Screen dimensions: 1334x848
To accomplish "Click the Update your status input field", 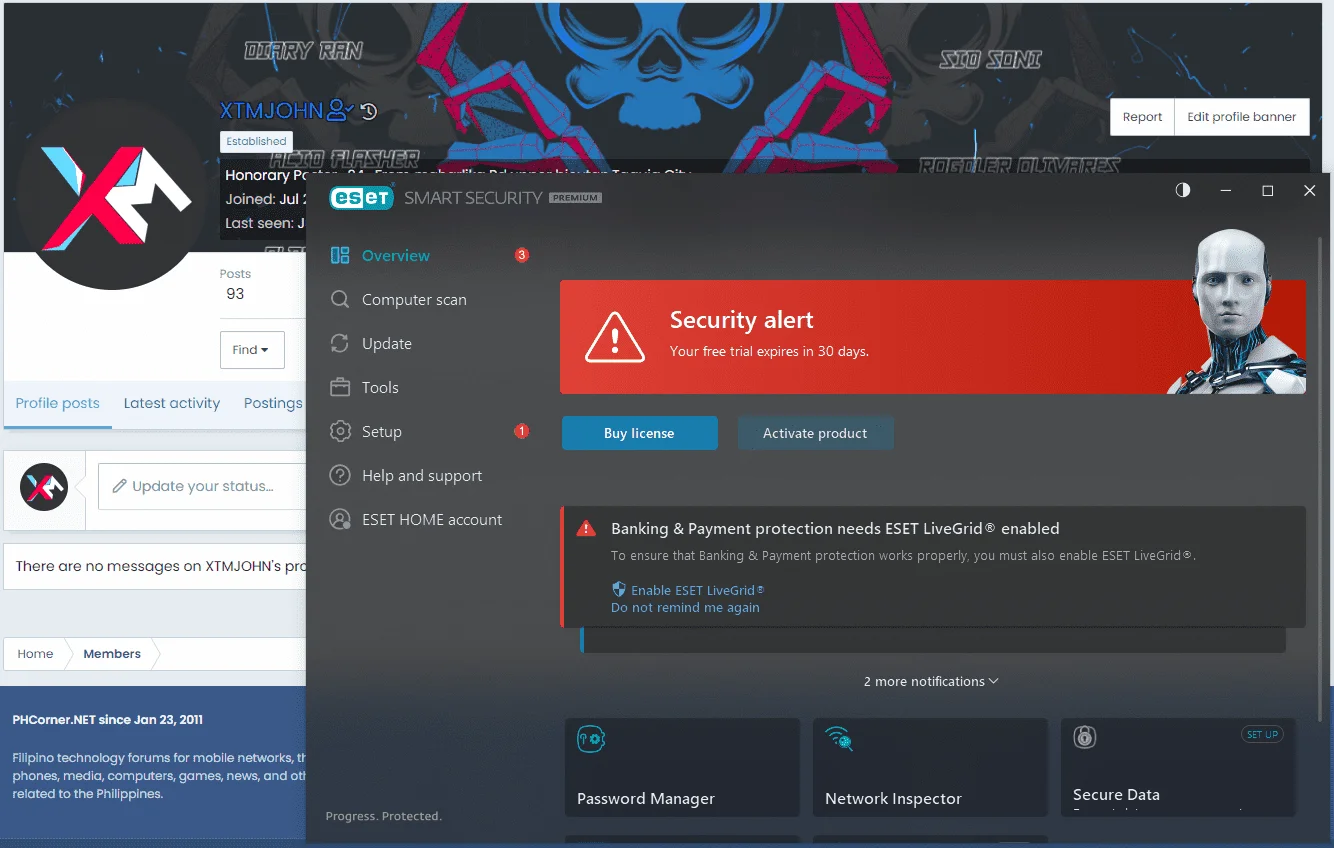I will tap(201, 486).
